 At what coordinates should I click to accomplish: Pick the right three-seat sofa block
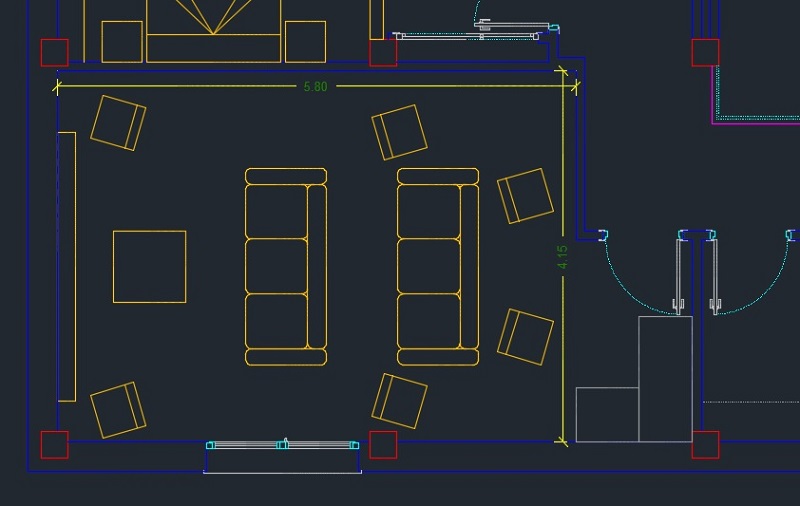click(x=438, y=267)
